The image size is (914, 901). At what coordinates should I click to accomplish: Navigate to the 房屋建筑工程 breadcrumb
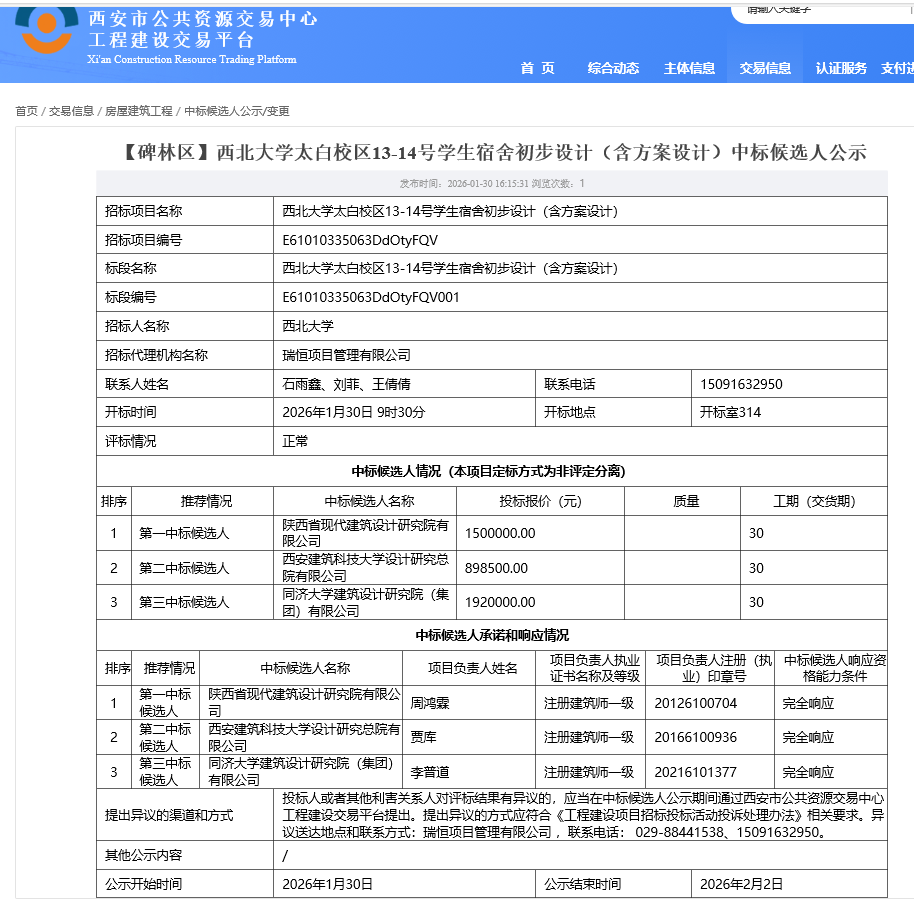(x=139, y=111)
